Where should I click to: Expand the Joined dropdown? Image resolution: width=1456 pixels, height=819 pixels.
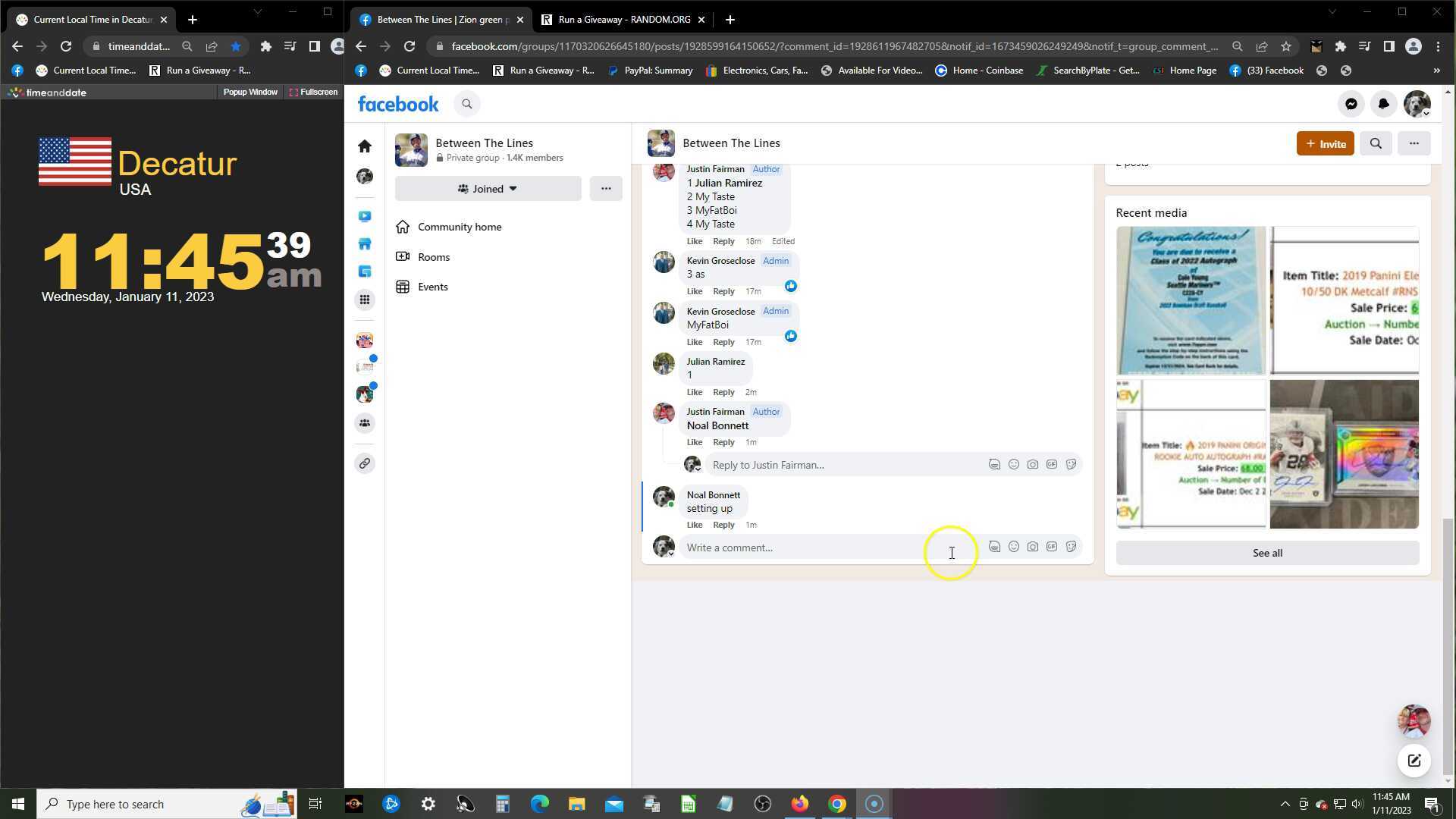(488, 189)
